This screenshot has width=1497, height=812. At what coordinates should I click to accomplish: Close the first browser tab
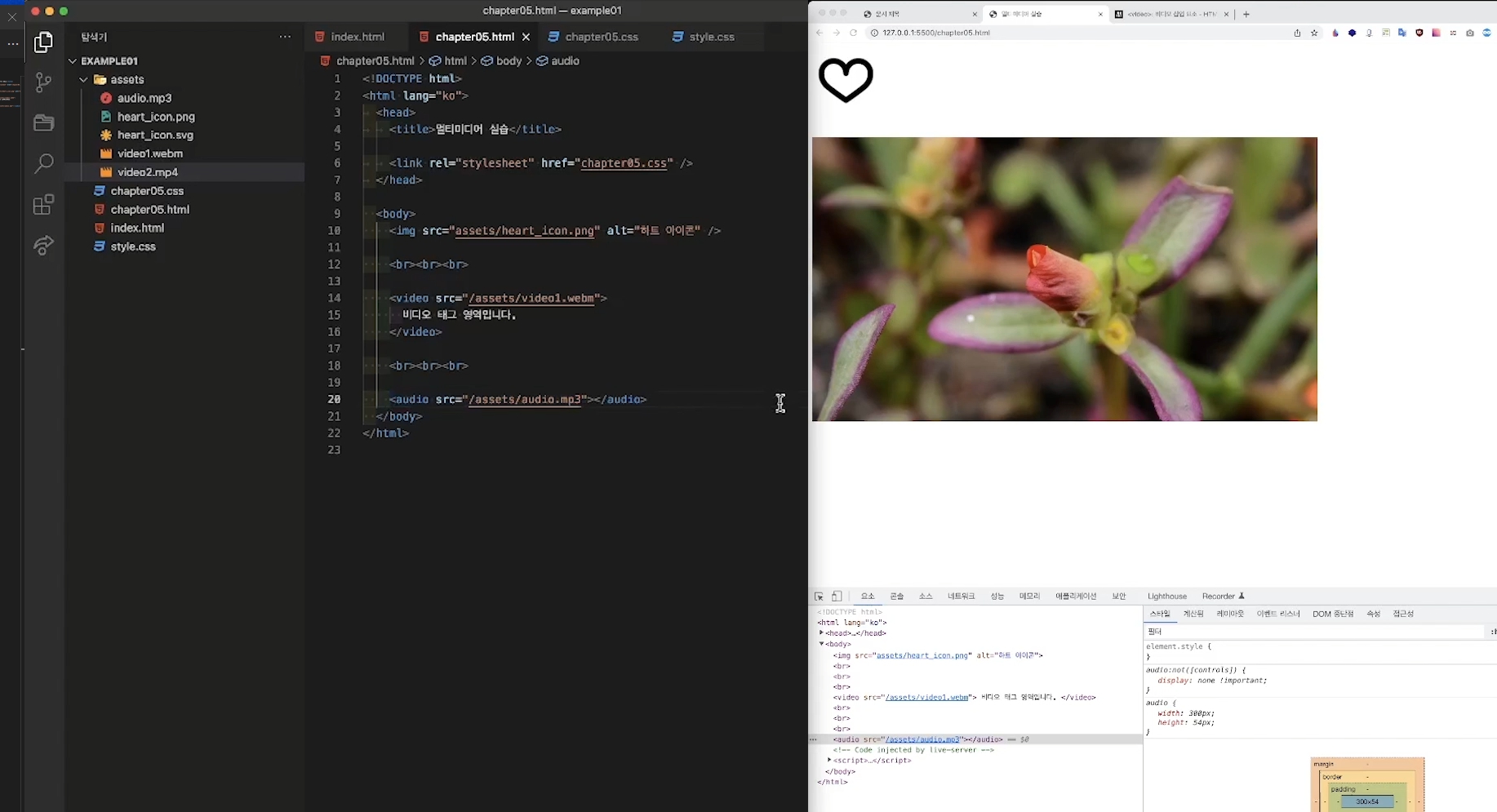point(975,14)
